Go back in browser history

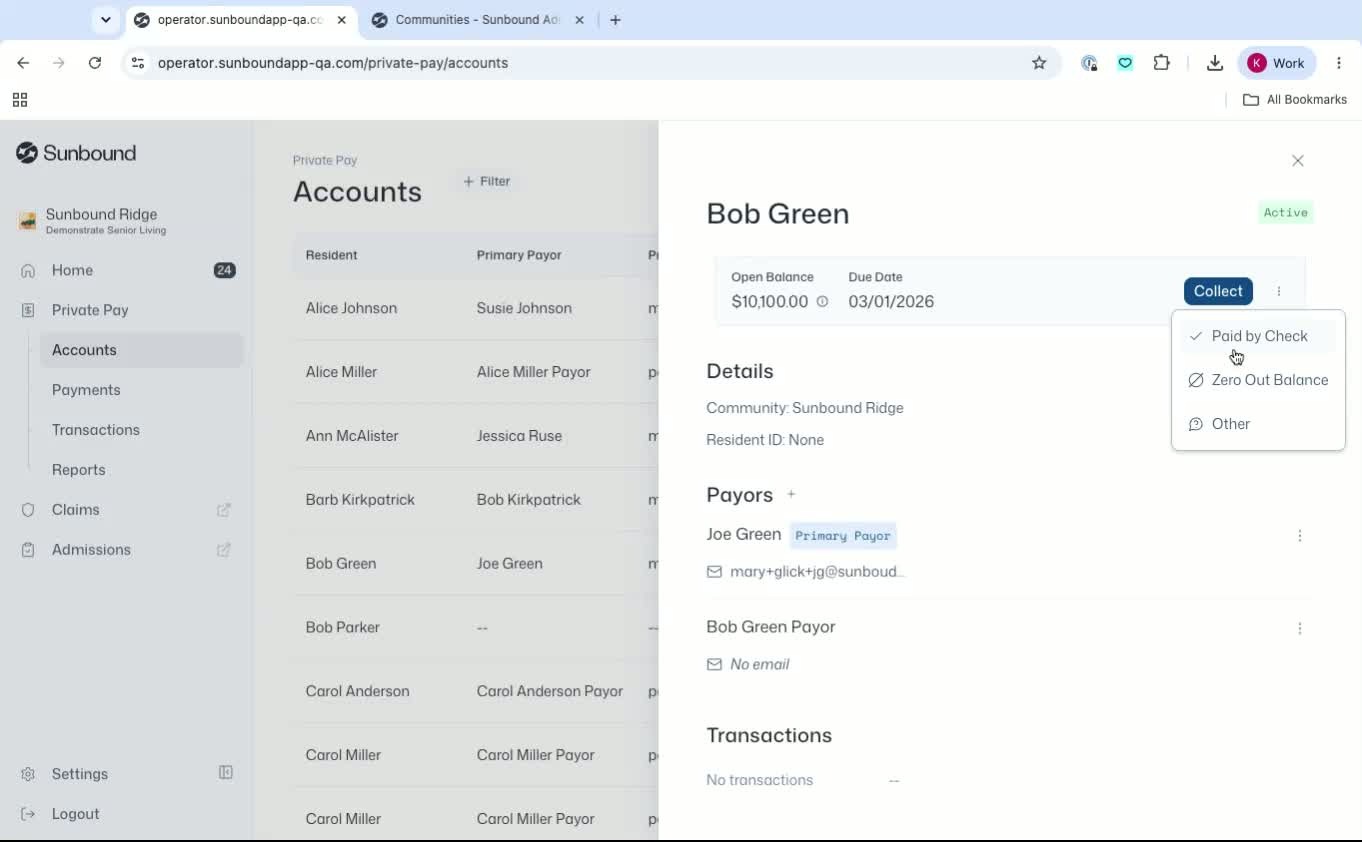[23, 63]
